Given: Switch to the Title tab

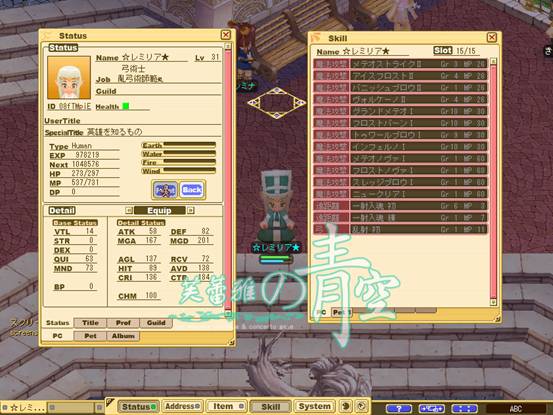Looking at the screenshot, I should 90,323.
